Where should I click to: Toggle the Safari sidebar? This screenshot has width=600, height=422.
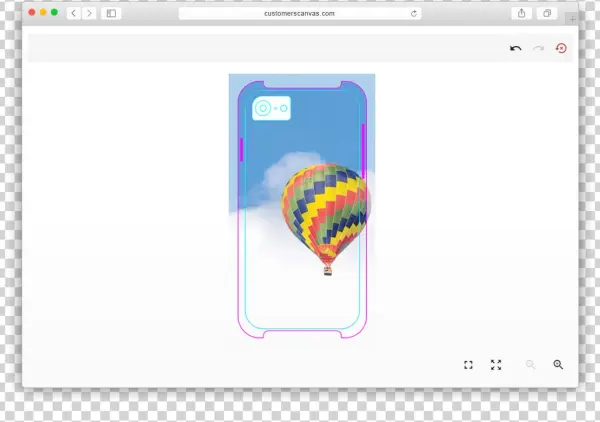click(x=110, y=13)
